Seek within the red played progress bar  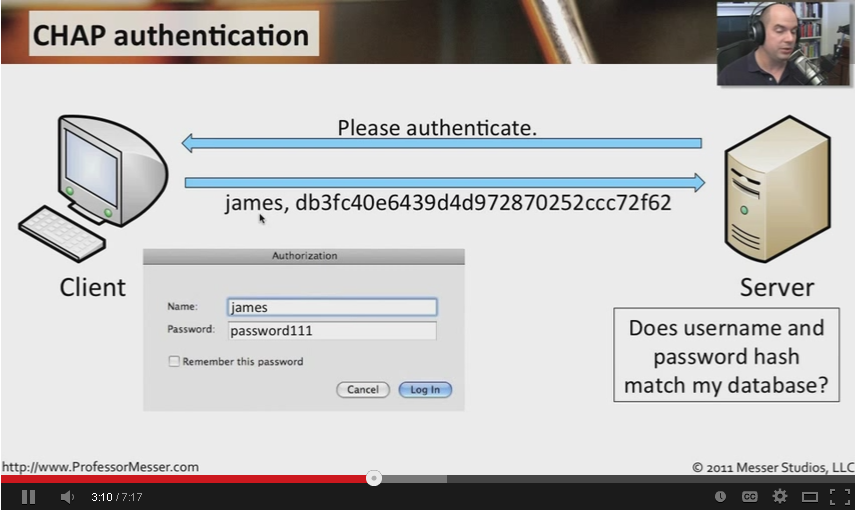tap(184, 479)
